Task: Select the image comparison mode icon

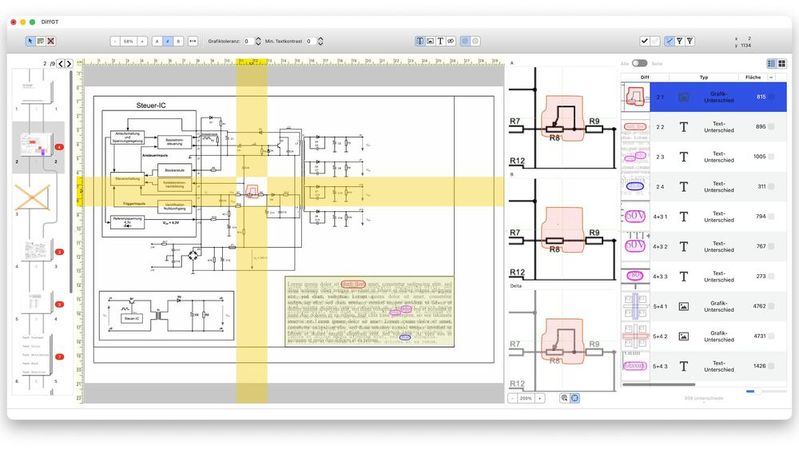Action: pos(430,41)
